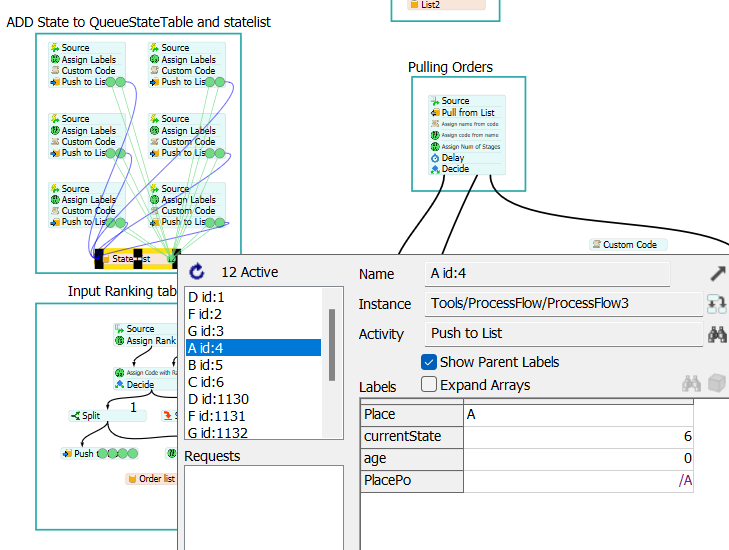The image size is (729, 550).
Task: Click the arrow icon beside Name field
Action: tap(718, 273)
